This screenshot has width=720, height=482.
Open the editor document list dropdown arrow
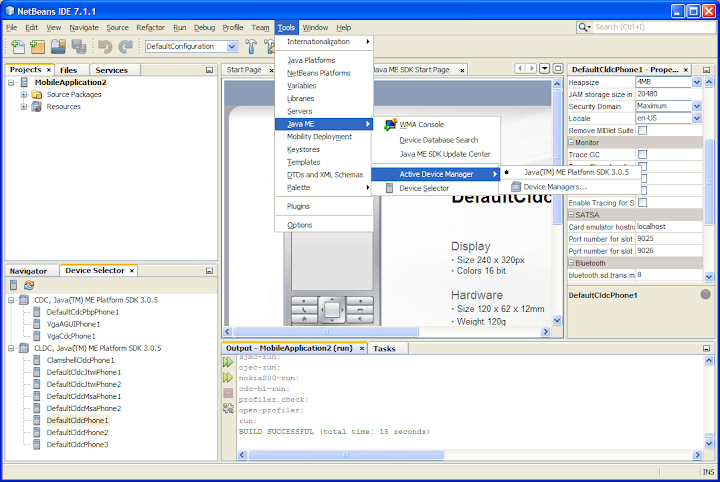click(x=545, y=68)
